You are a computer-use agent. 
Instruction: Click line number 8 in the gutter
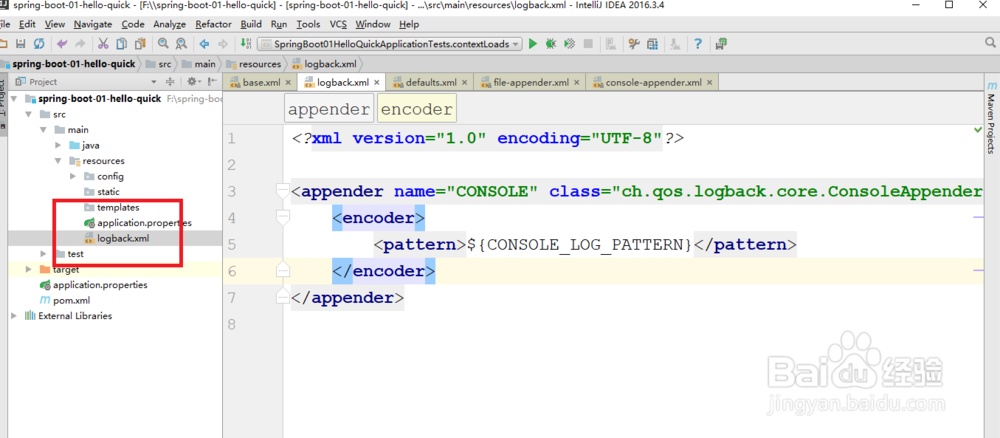[231, 324]
